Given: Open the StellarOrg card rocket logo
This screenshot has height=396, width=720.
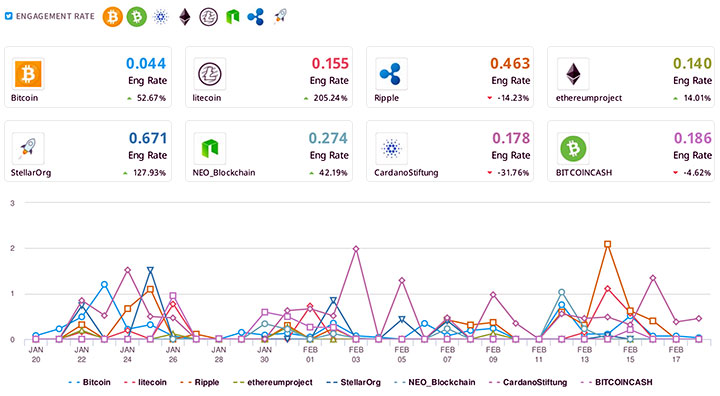Looking at the screenshot, I should [28, 148].
